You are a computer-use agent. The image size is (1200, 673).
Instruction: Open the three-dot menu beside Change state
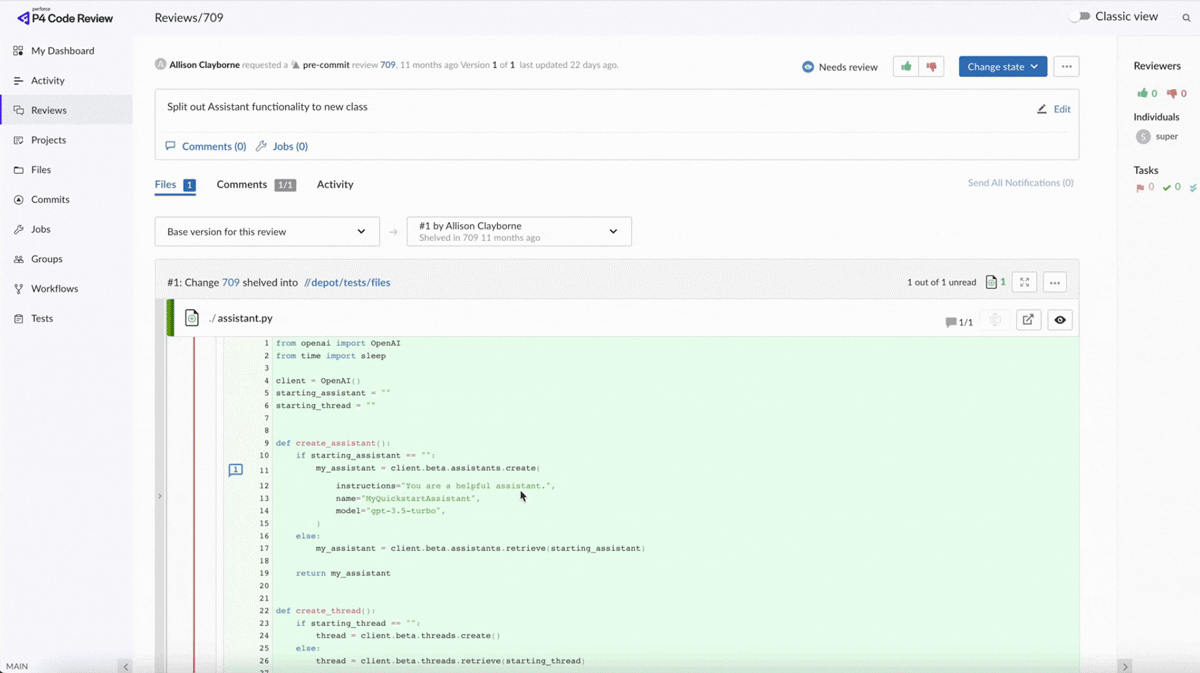coord(1066,67)
